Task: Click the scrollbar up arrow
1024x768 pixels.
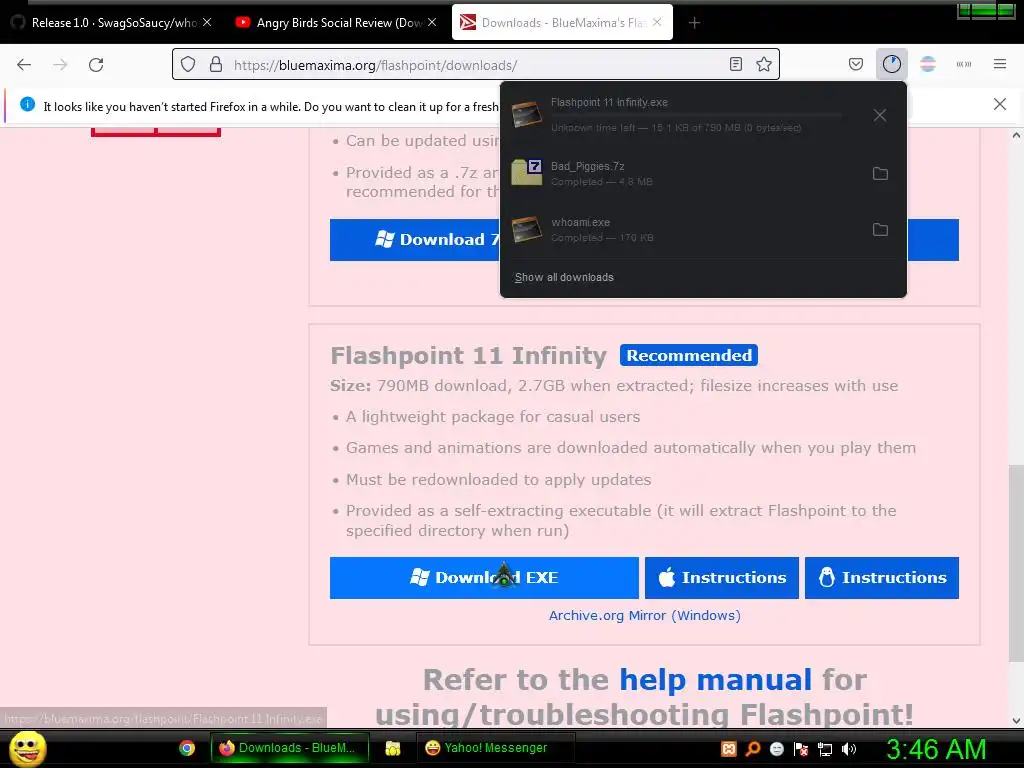Action: point(1016,136)
